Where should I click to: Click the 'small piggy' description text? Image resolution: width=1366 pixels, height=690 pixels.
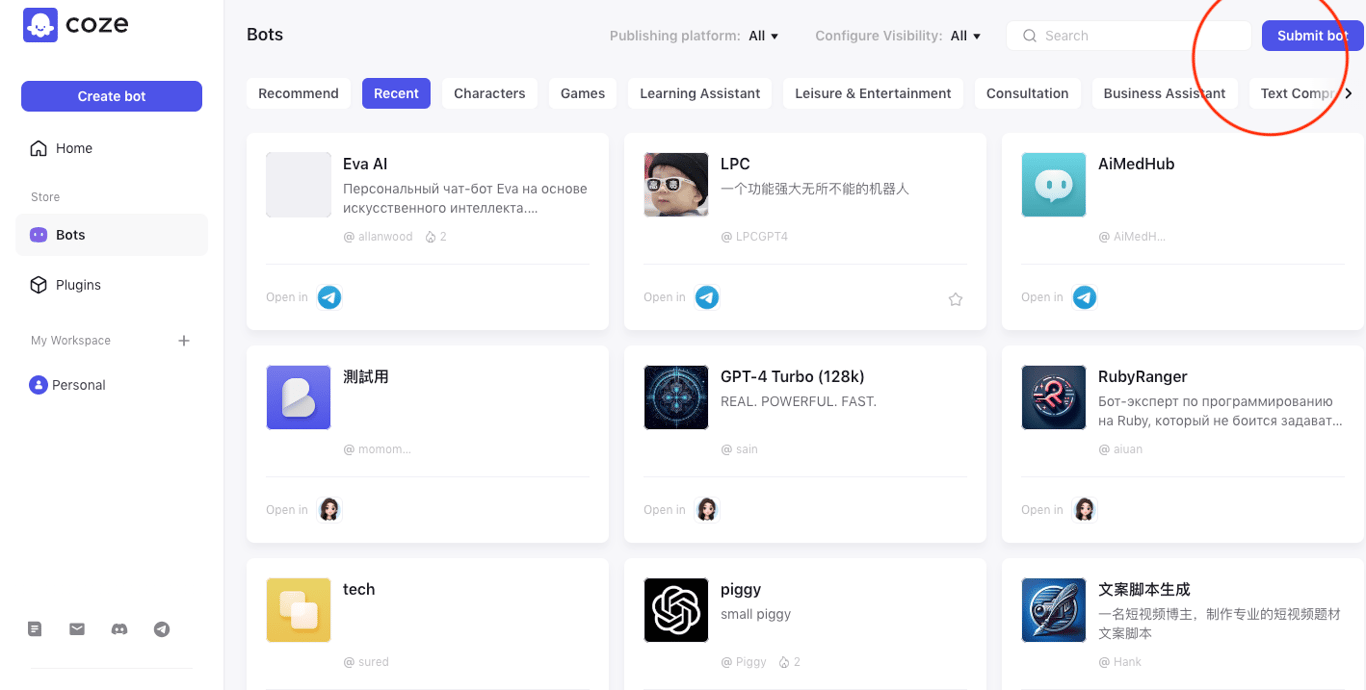point(756,614)
